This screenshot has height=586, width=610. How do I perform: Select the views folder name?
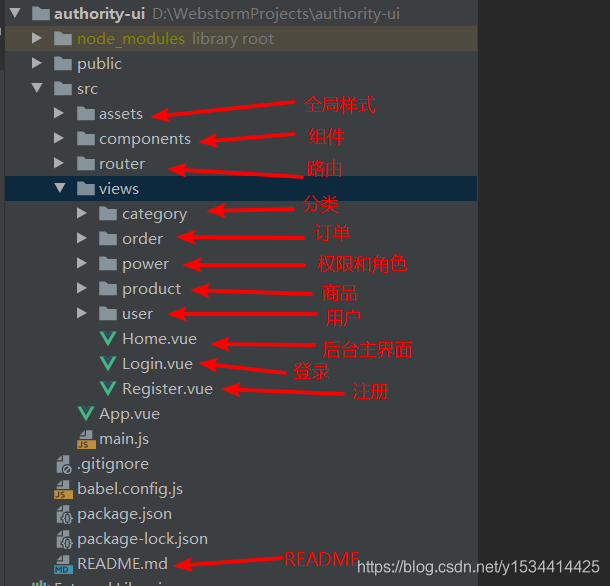pos(119,189)
